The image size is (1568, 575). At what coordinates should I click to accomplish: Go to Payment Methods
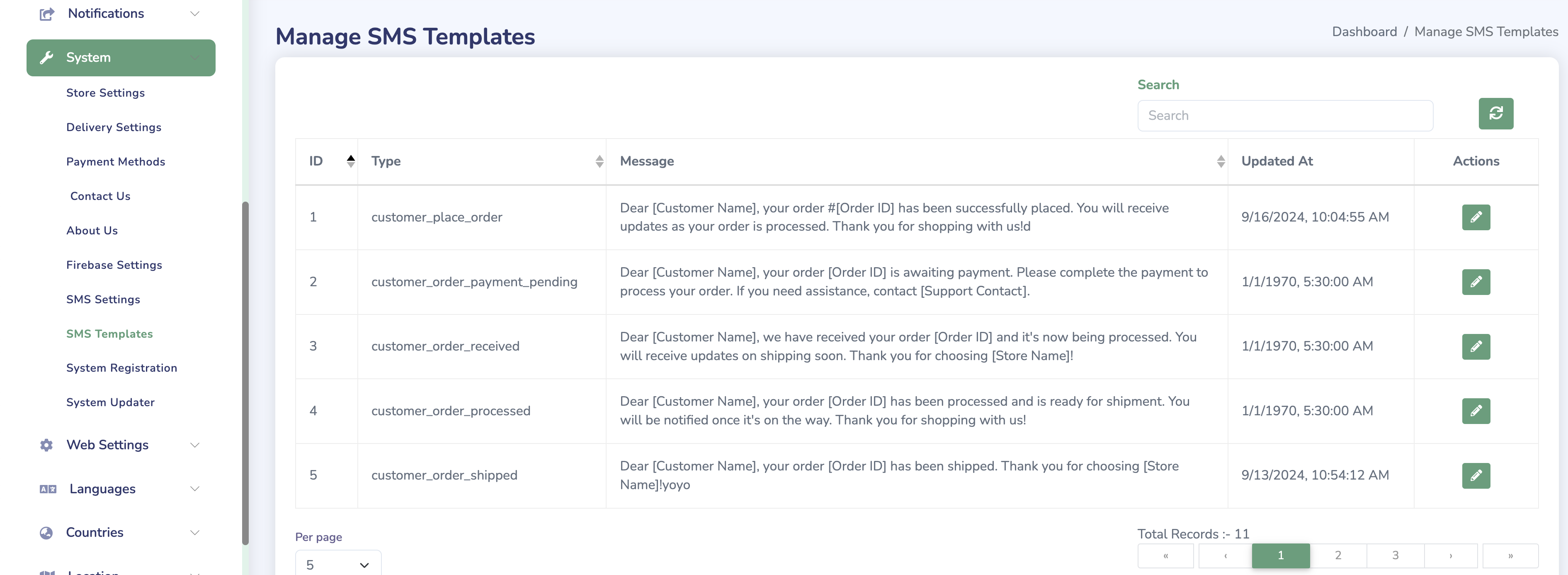coord(116,161)
